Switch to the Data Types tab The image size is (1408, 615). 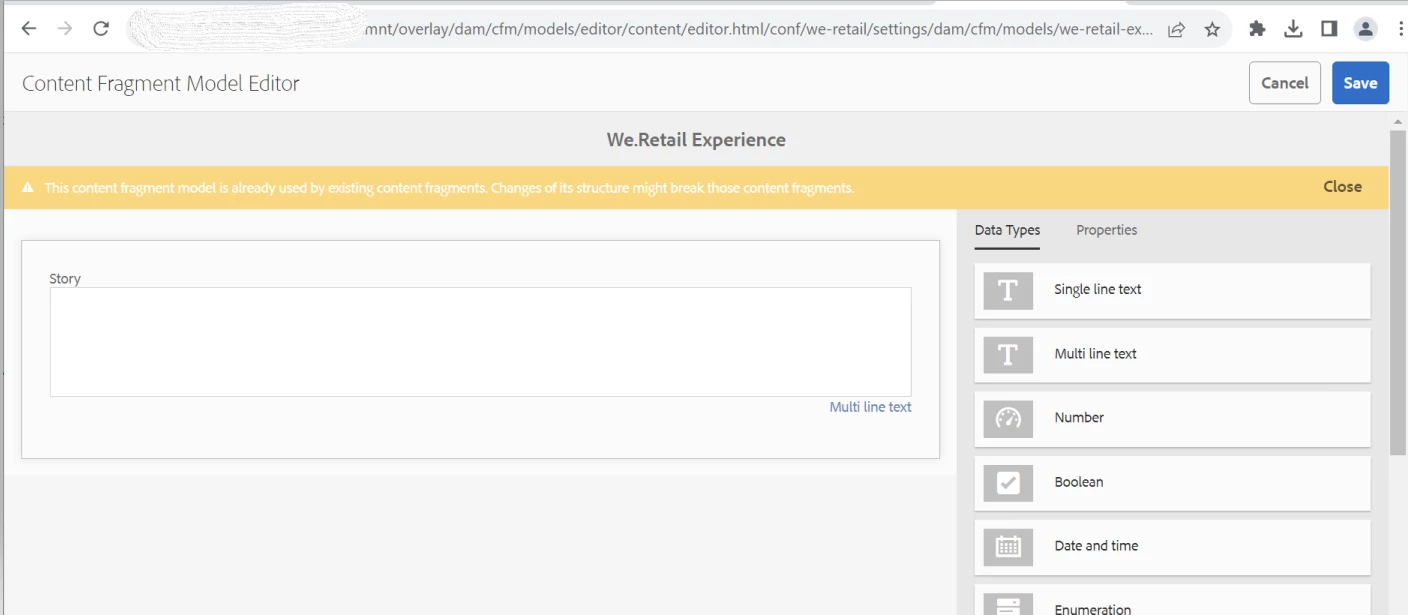pos(1007,230)
